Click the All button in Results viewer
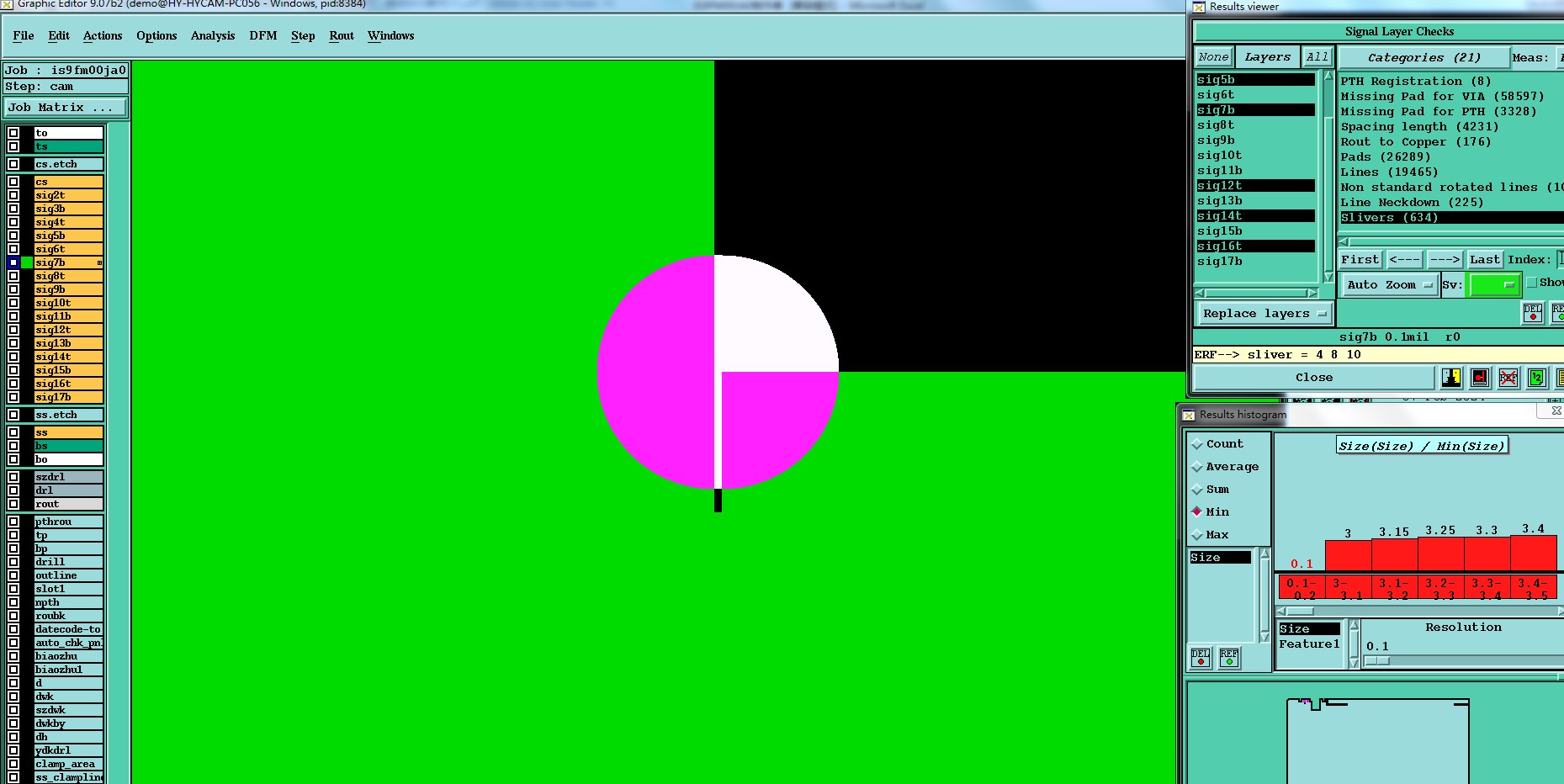The width and height of the screenshot is (1564, 784). coord(1317,57)
